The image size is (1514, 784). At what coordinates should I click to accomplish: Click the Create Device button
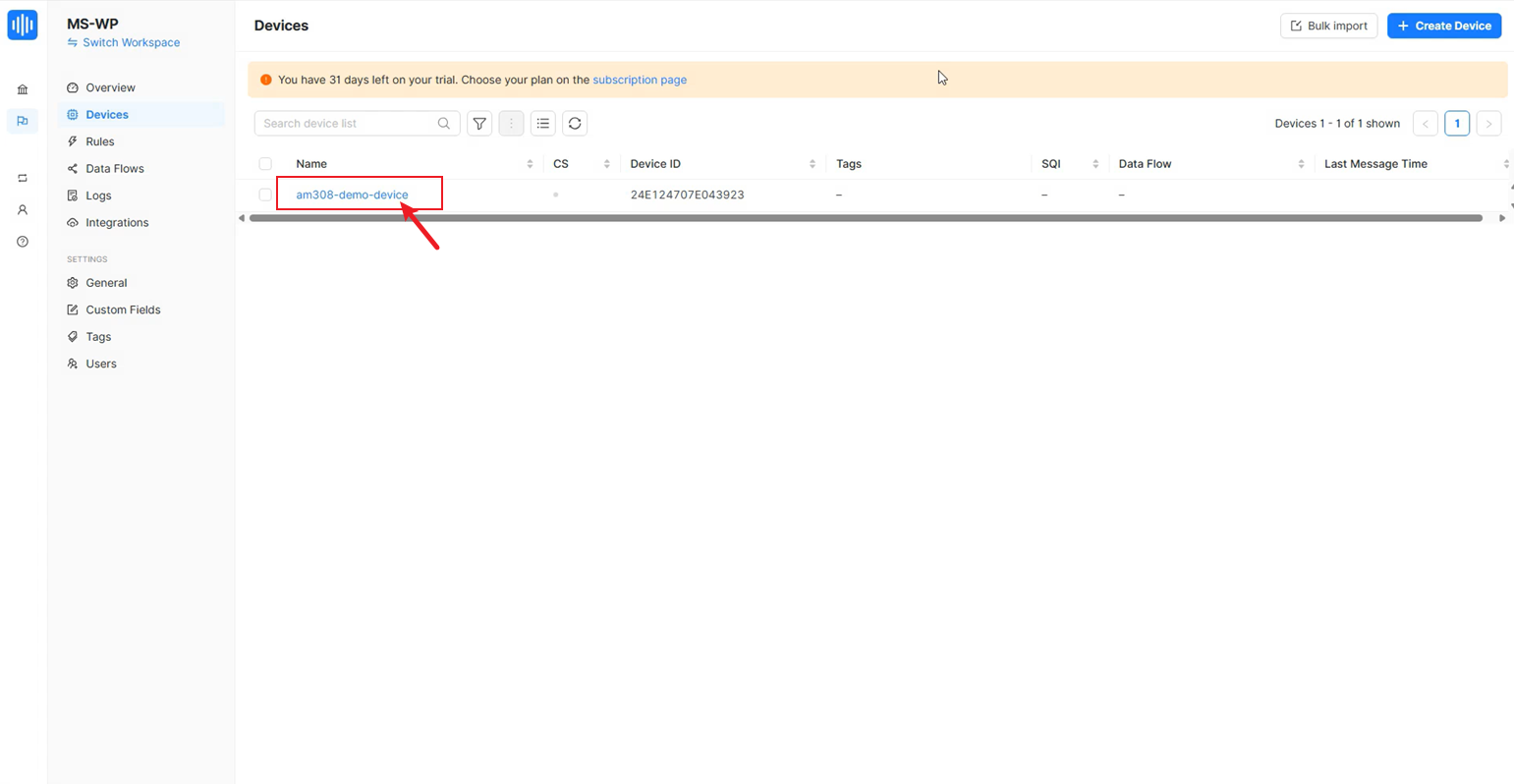[1444, 26]
